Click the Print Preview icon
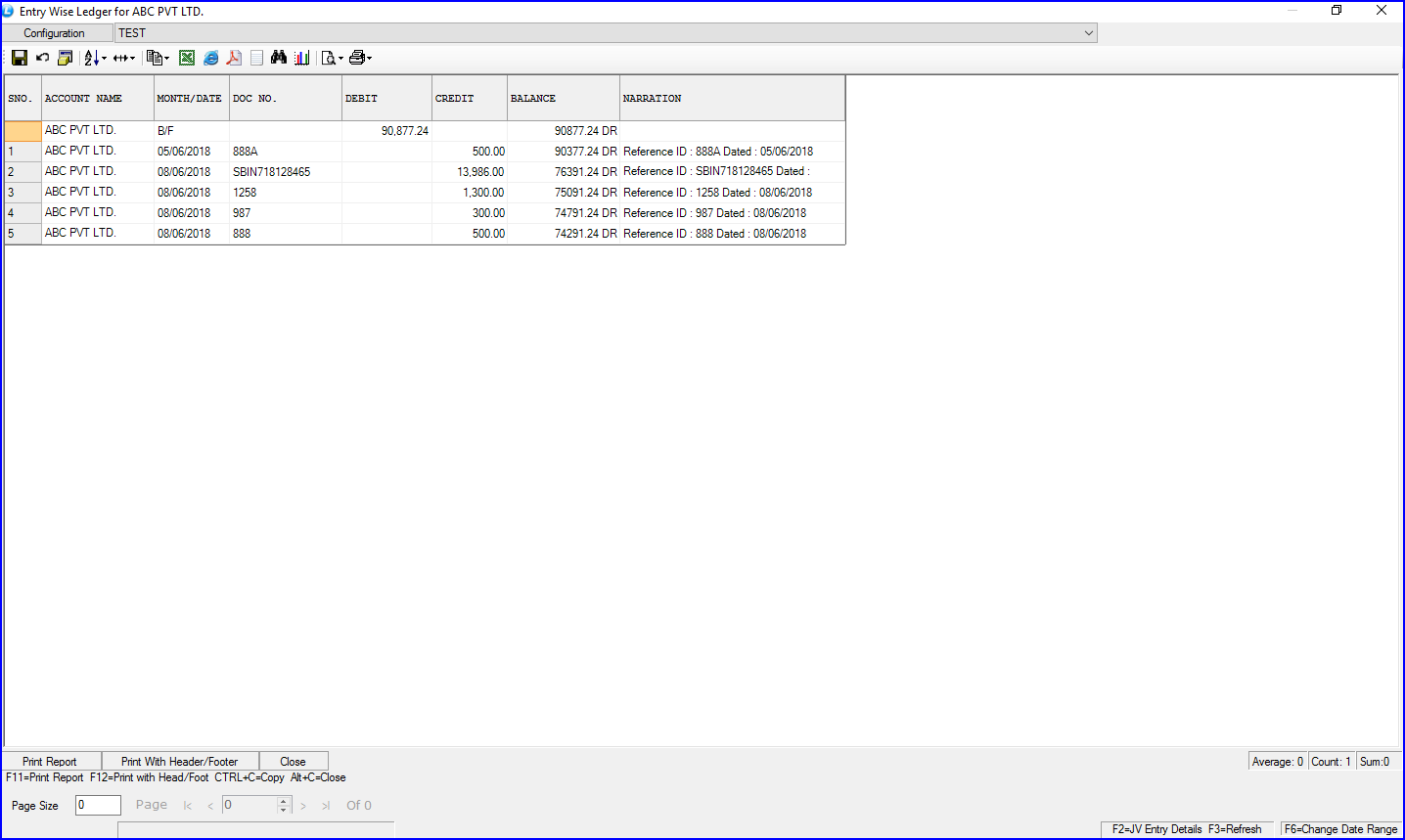 click(x=329, y=58)
